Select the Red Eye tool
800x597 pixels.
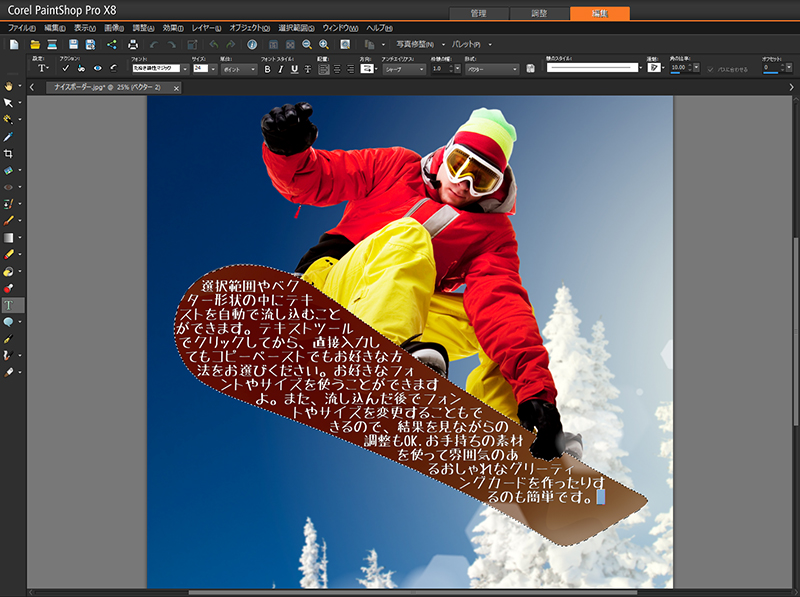8,187
